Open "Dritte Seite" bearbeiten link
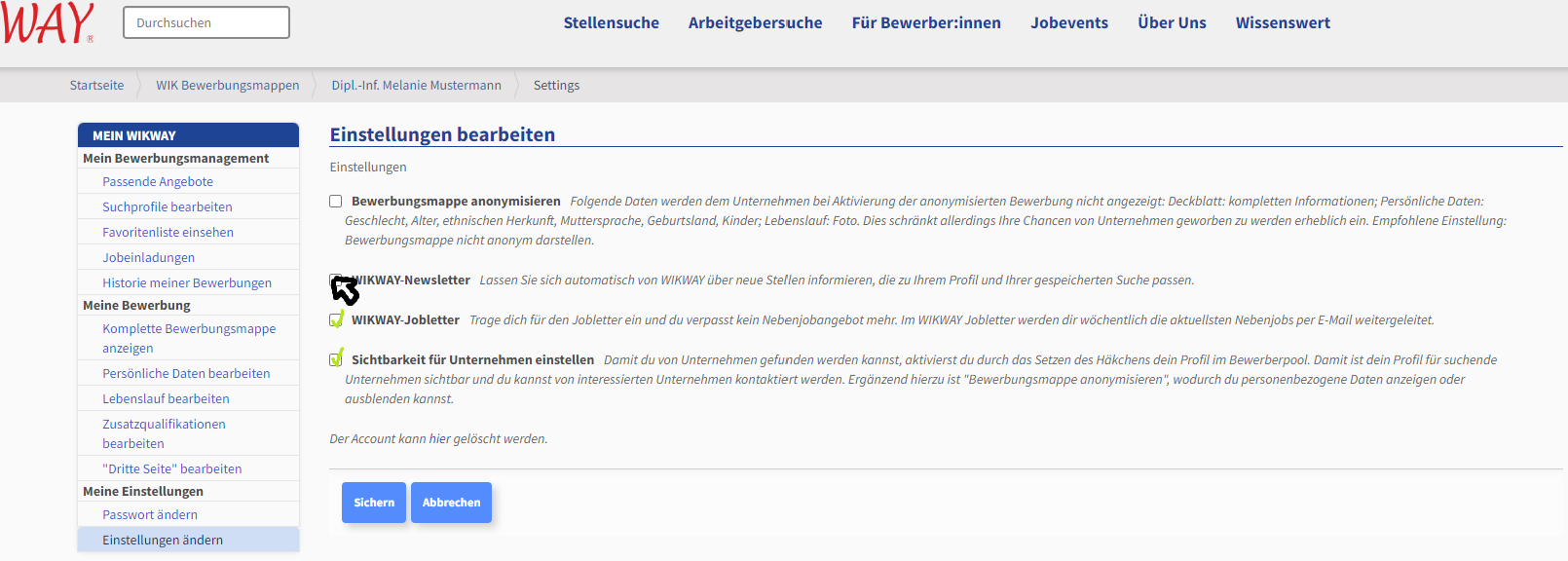The height and width of the screenshot is (561, 1568). (x=171, y=469)
